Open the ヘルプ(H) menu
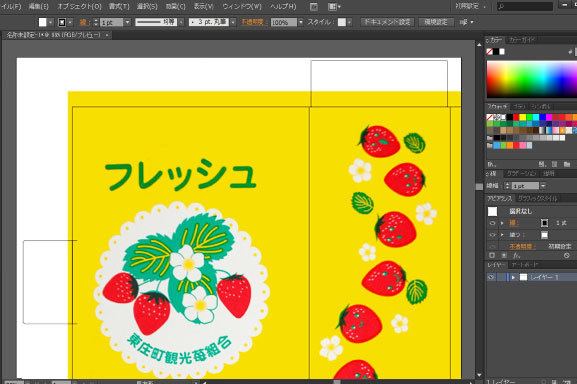The image size is (577, 384). (283, 6)
